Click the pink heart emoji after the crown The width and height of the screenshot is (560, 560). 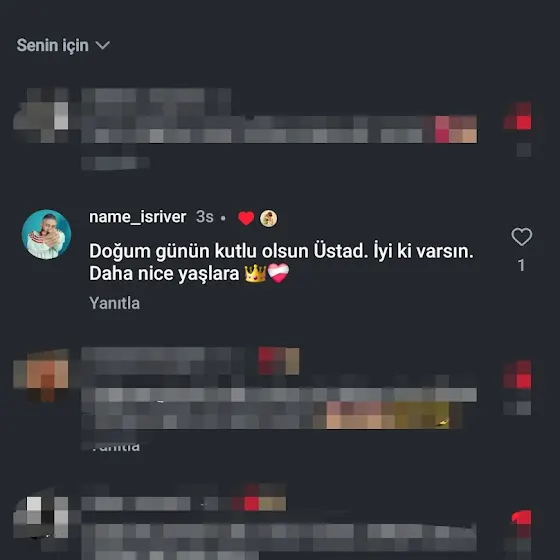click(x=278, y=273)
